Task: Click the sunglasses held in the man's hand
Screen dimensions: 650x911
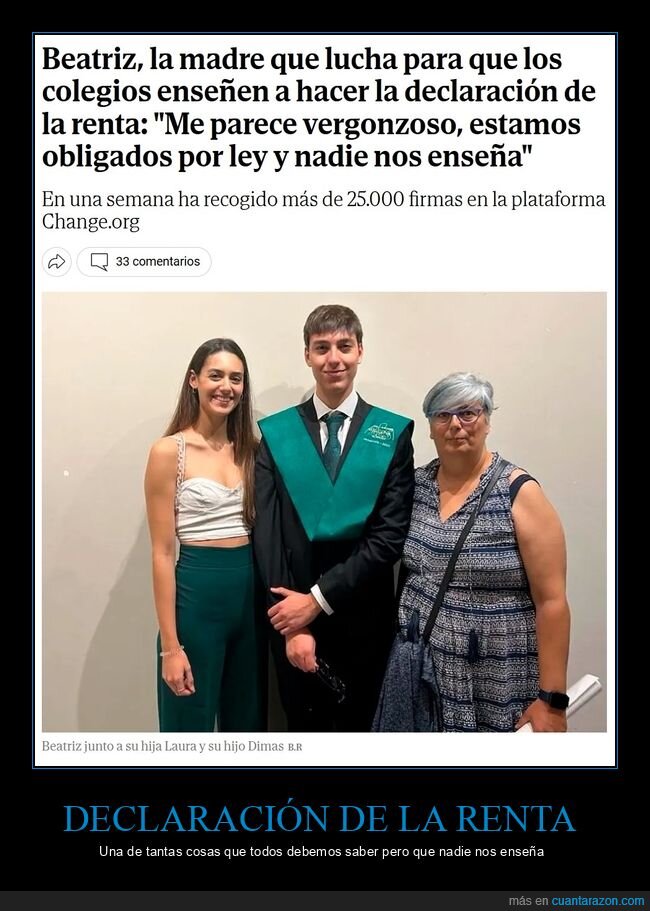Action: click(331, 682)
